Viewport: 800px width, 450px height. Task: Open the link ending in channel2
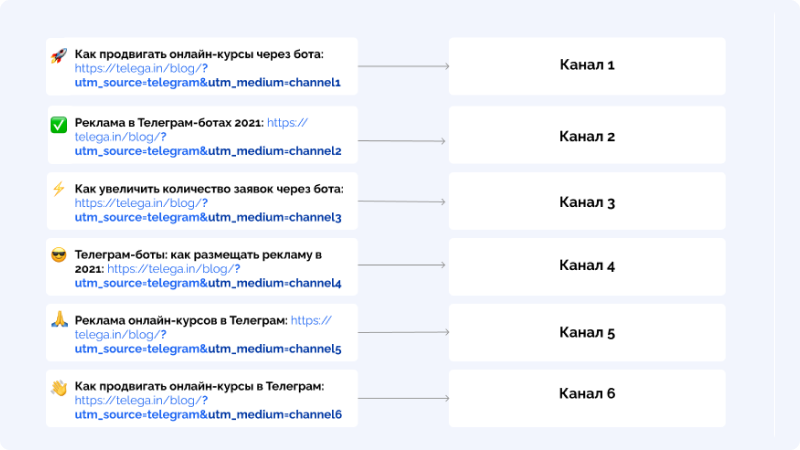click(208, 137)
